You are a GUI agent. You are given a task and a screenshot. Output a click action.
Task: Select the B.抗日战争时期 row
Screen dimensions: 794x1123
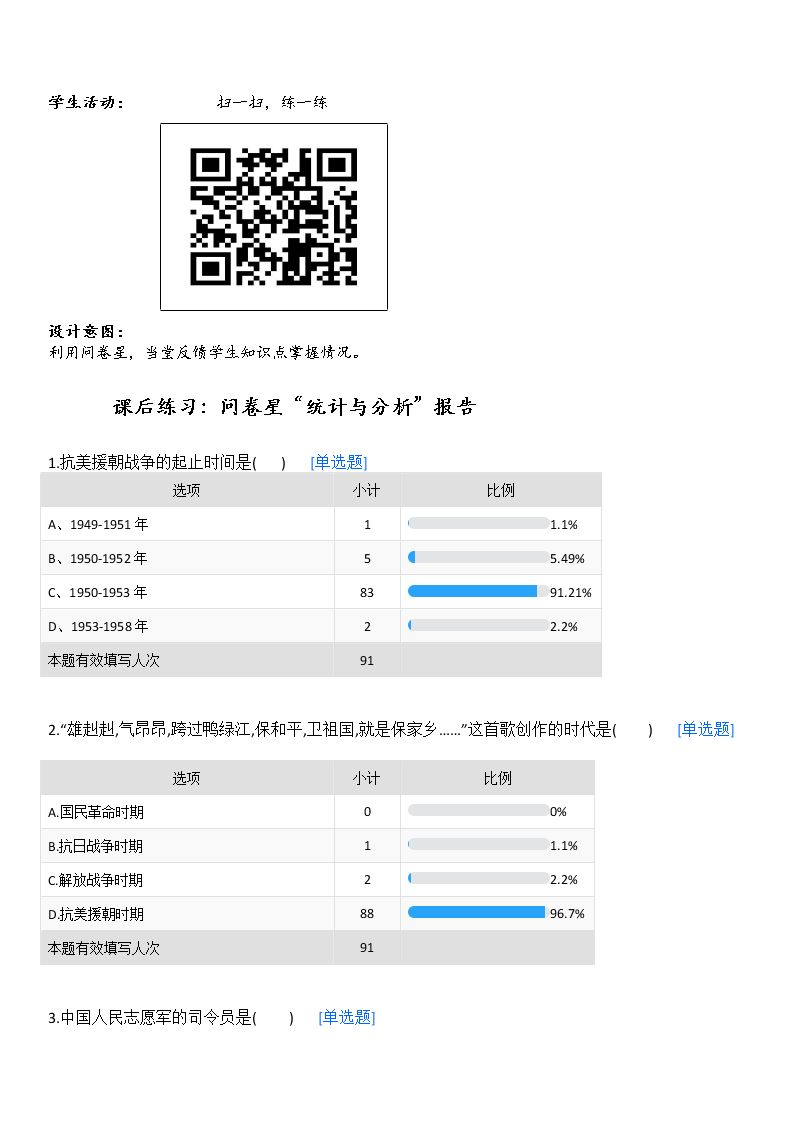(317, 846)
